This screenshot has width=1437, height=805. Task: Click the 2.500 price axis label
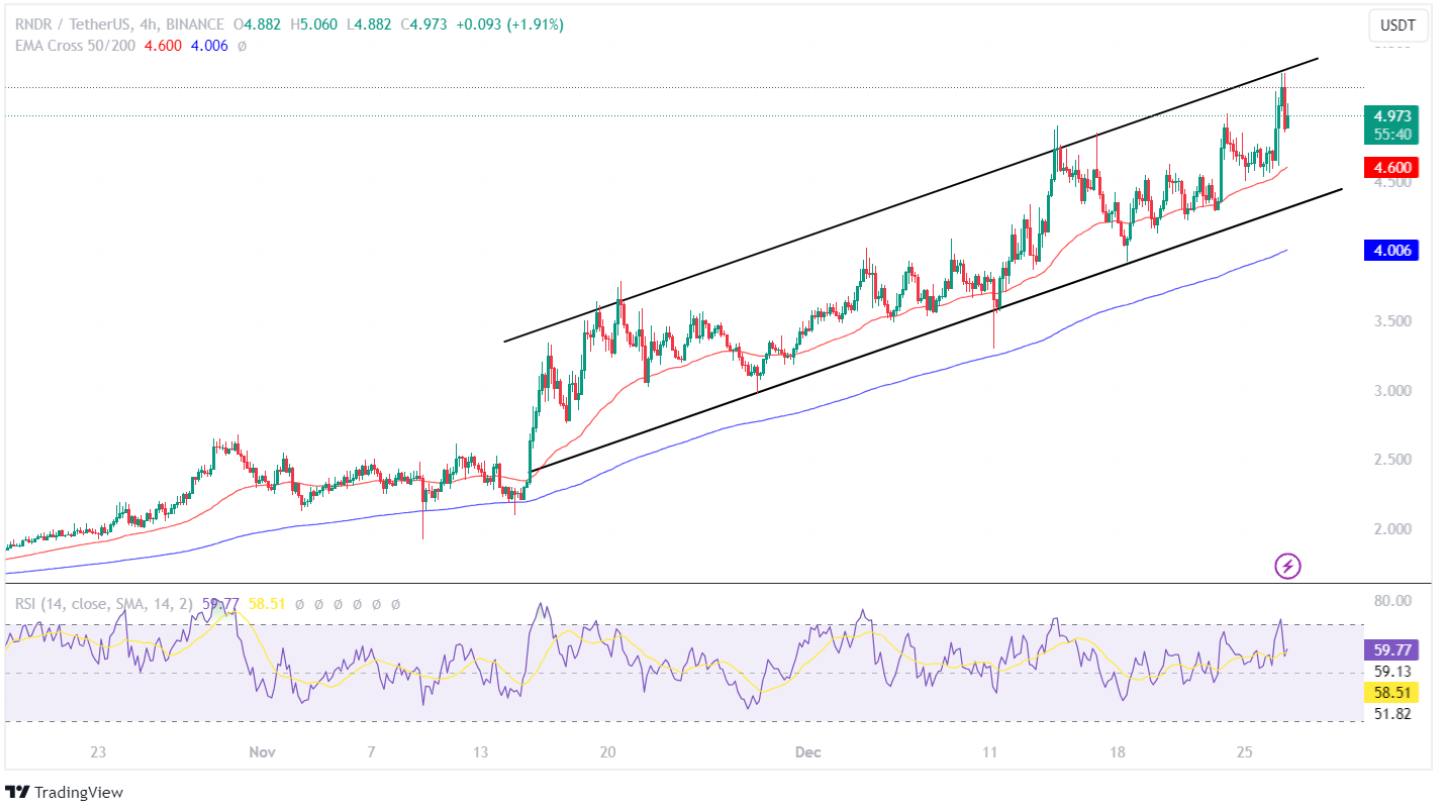(x=1392, y=459)
